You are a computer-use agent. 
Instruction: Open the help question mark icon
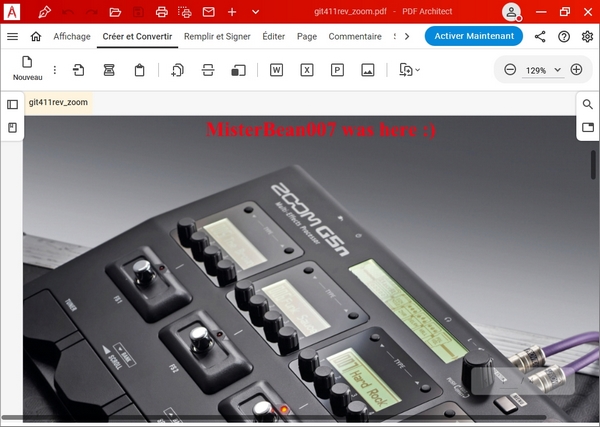click(564, 36)
